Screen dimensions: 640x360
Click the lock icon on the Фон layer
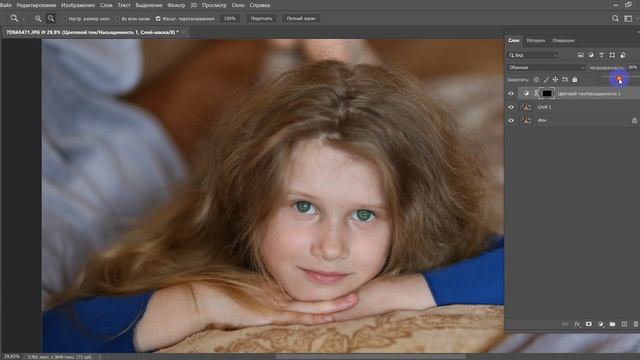click(634, 120)
